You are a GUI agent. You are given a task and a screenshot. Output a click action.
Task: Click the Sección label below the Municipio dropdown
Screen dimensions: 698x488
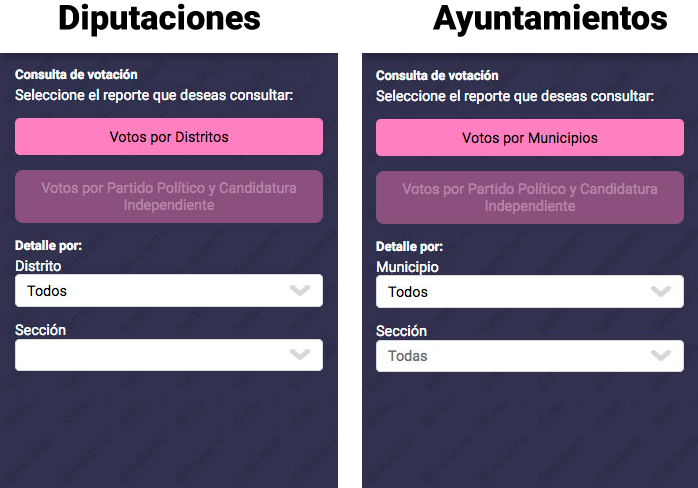tap(401, 331)
